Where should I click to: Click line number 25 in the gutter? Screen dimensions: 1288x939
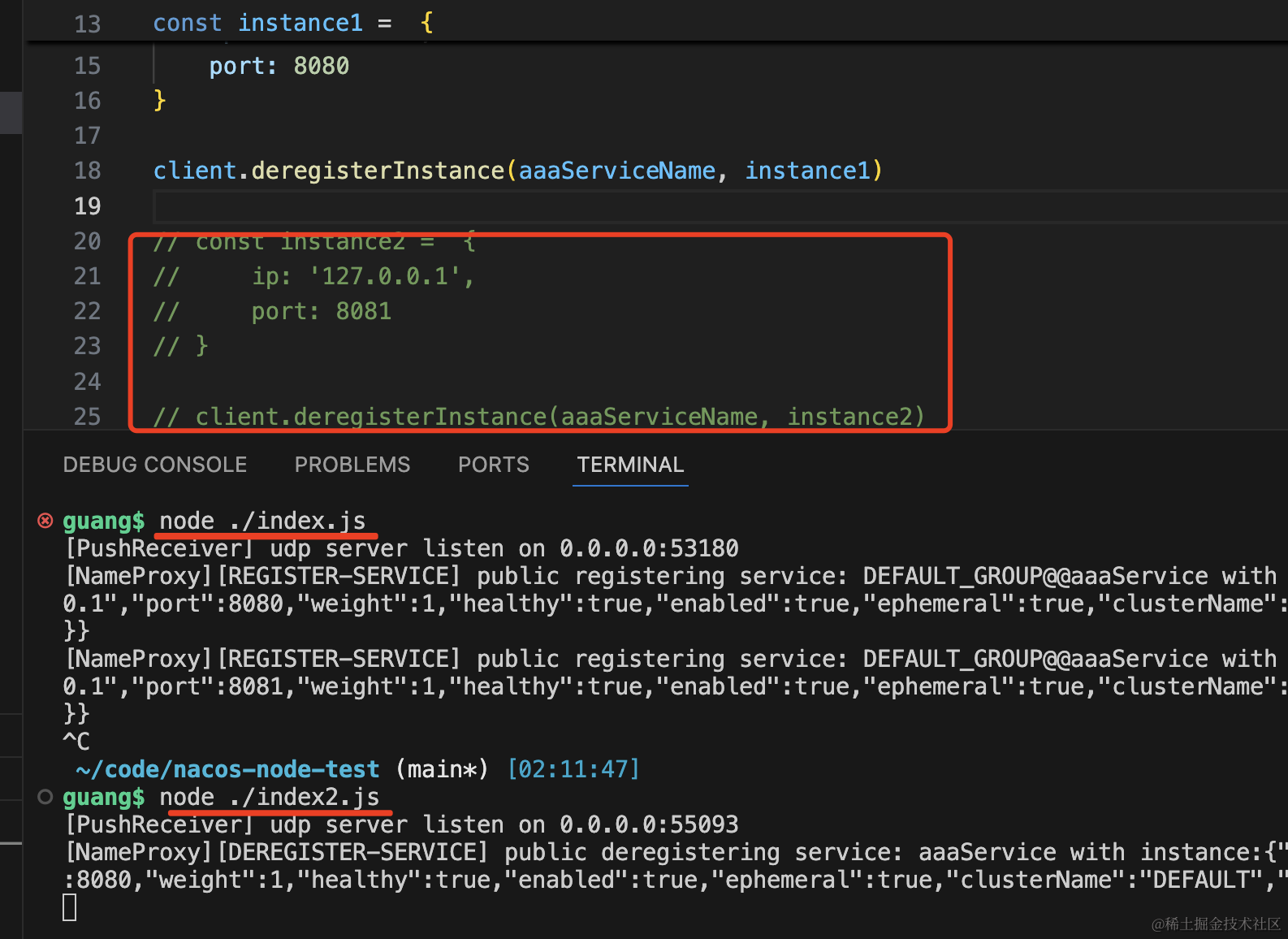tap(88, 417)
